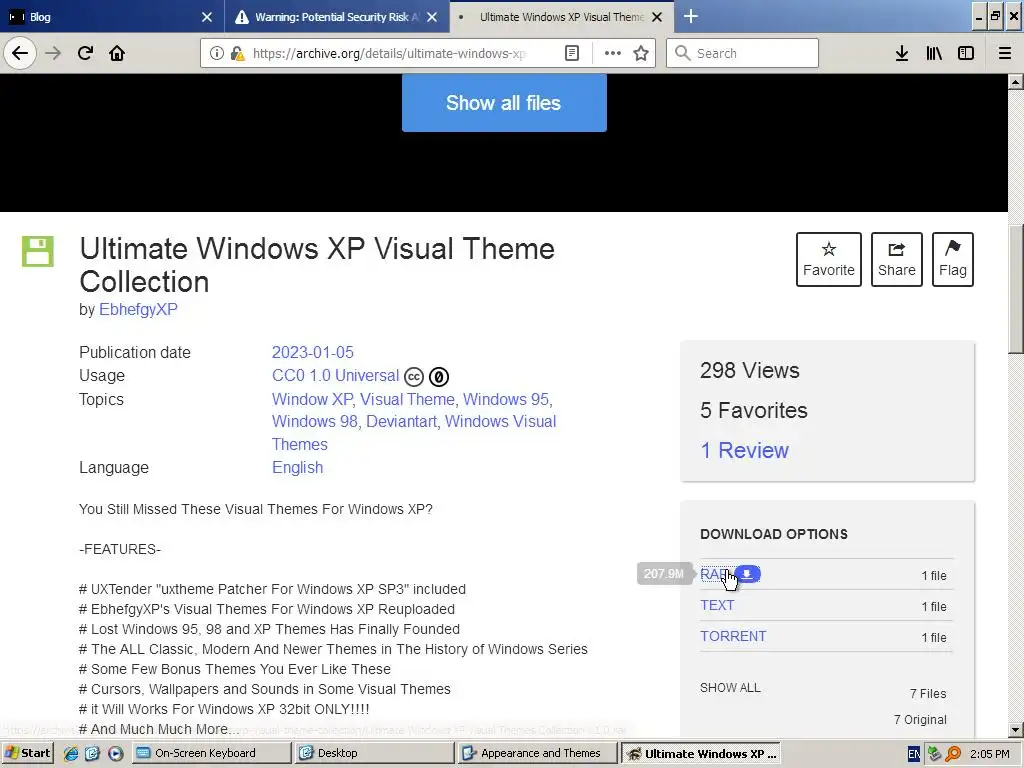The image size is (1024, 768).
Task: Open the Share button
Action: point(897,259)
